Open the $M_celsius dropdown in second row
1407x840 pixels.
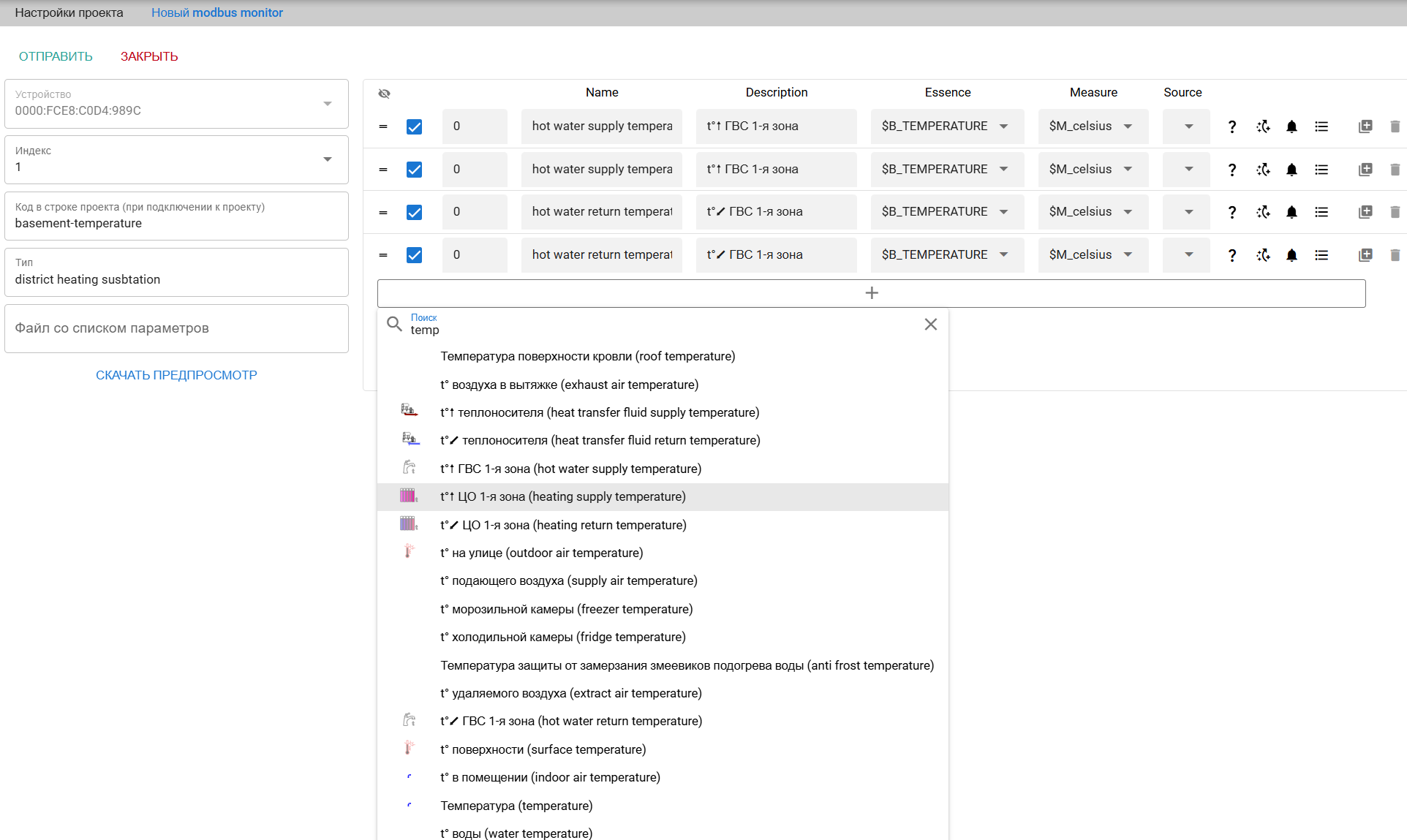point(1128,170)
